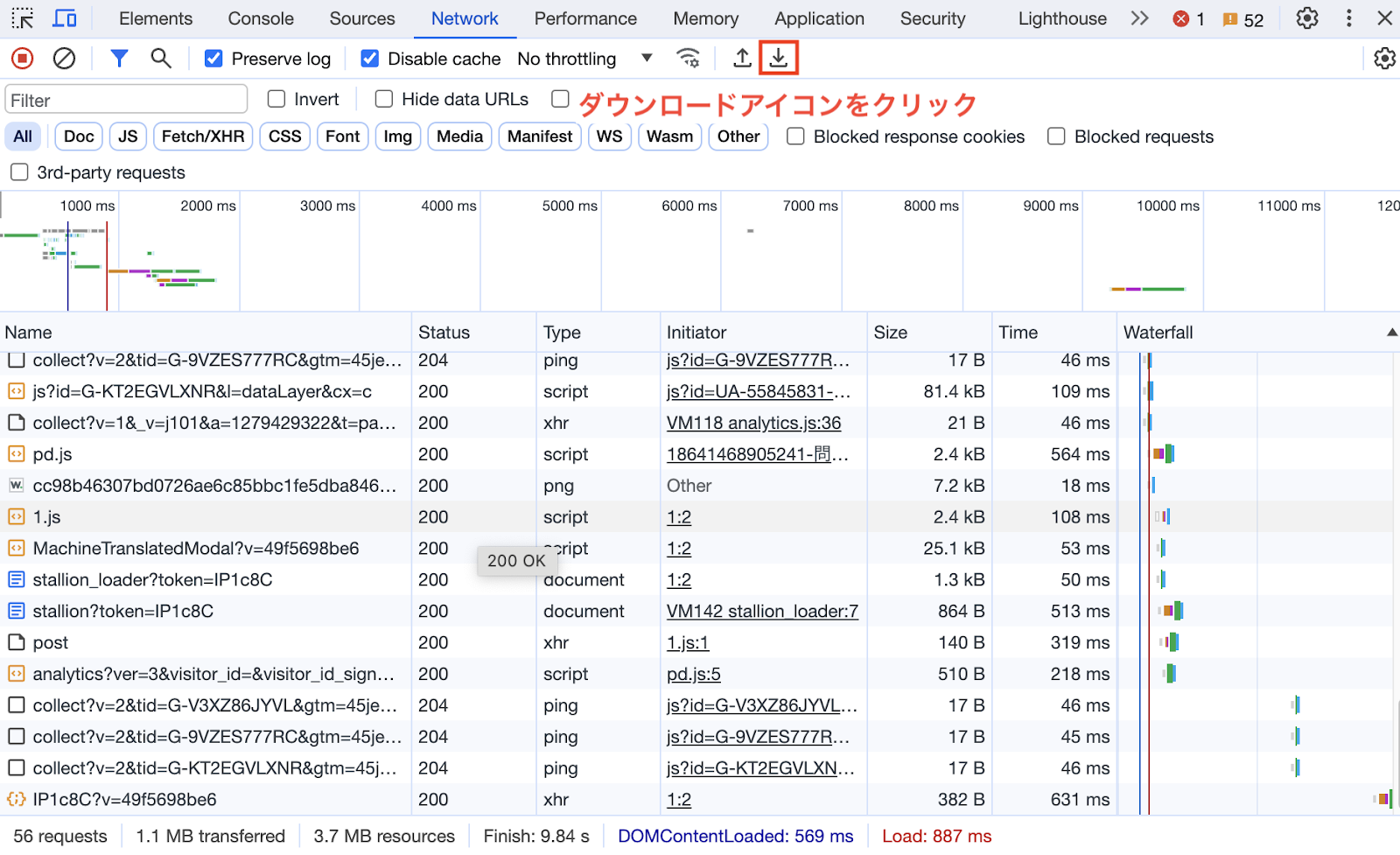Enable the Invert filter checkbox

pos(276,100)
